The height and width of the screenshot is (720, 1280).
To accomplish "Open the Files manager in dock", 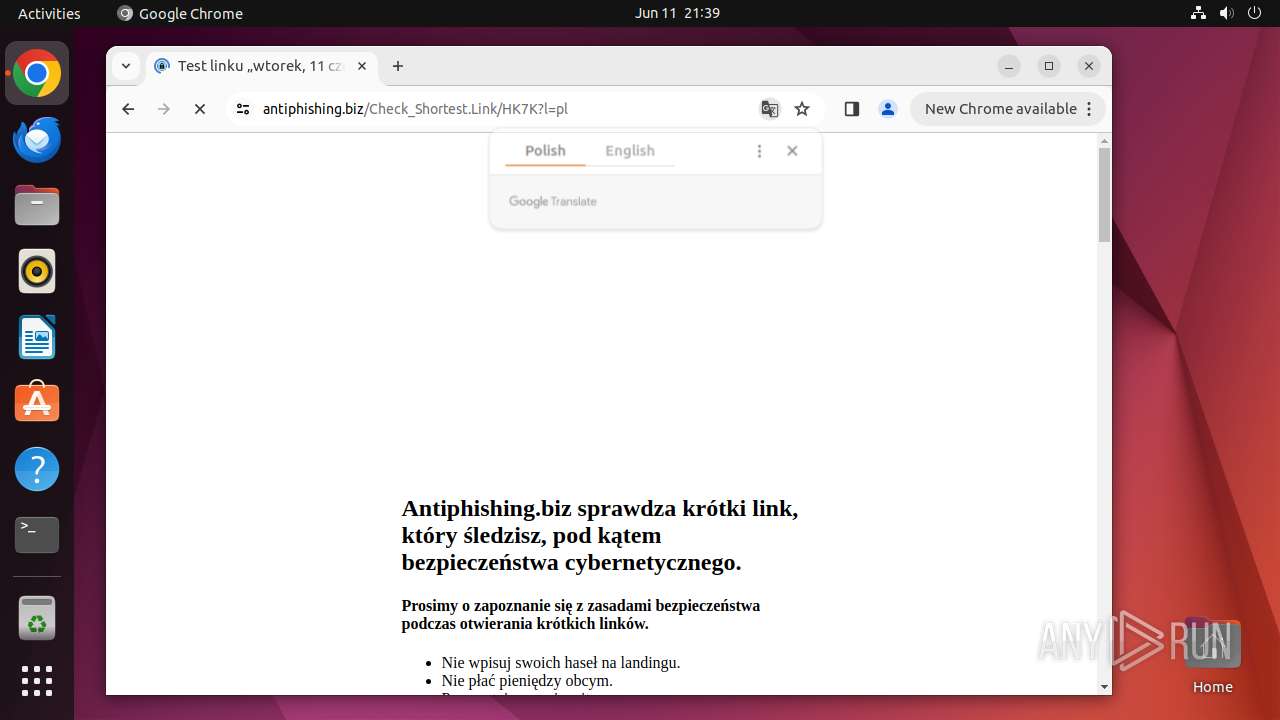I will coord(37,206).
